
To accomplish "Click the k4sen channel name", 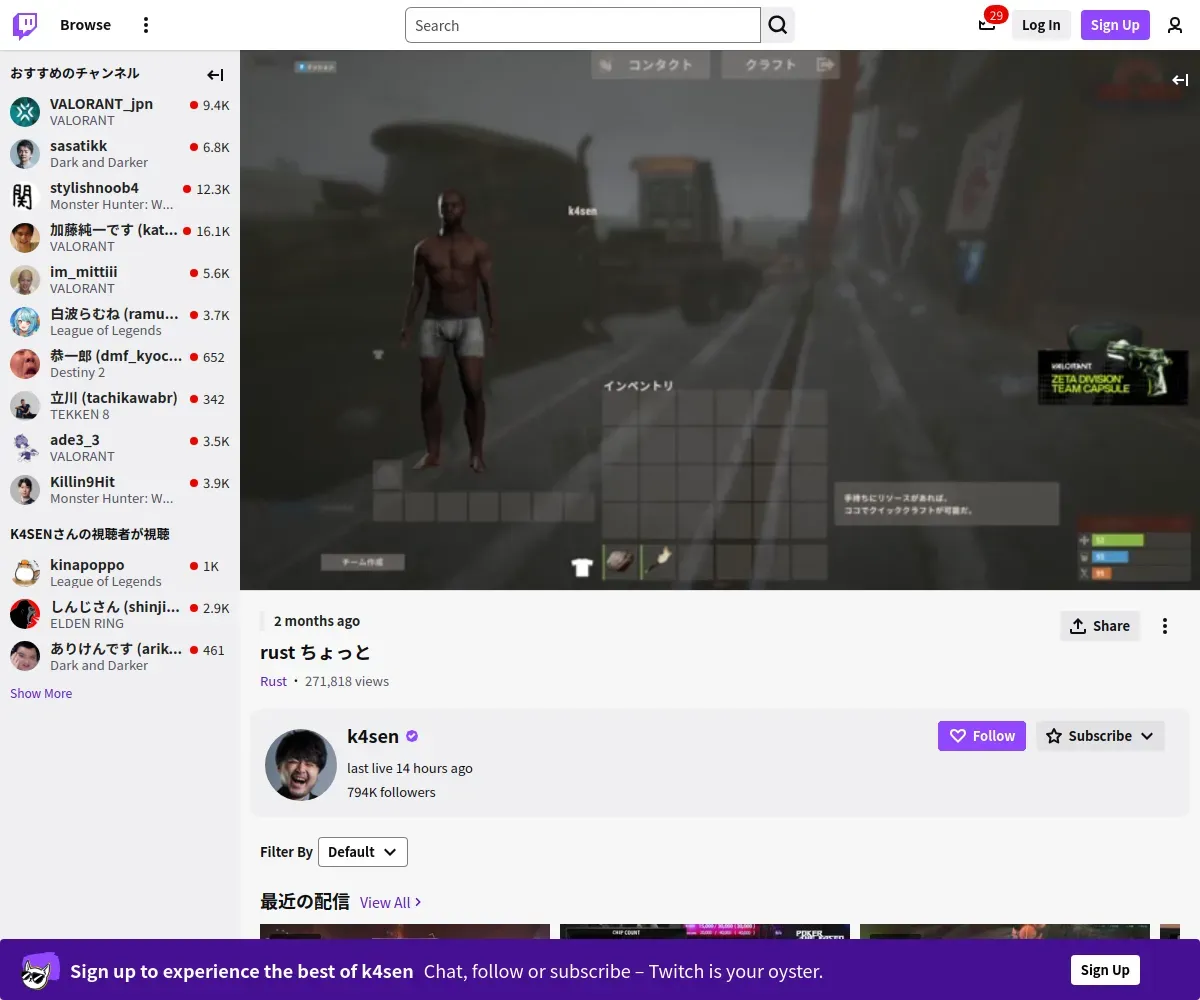I will [373, 736].
